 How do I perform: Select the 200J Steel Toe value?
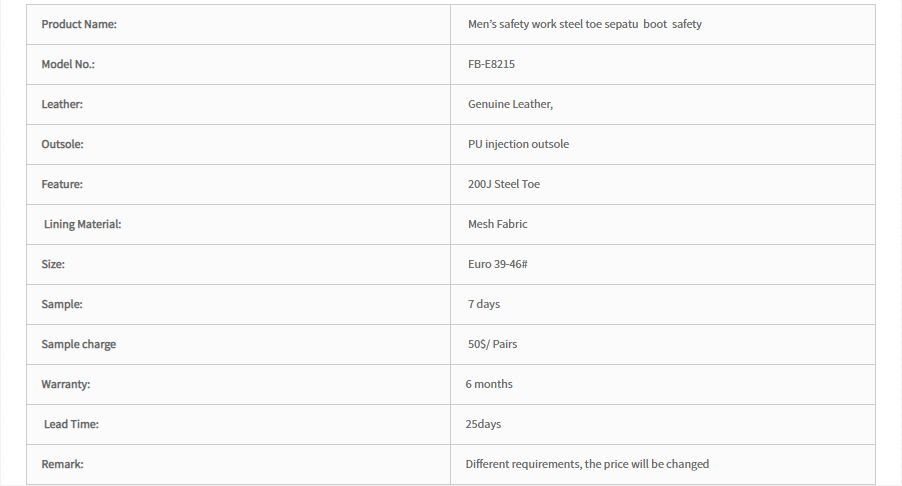click(504, 184)
